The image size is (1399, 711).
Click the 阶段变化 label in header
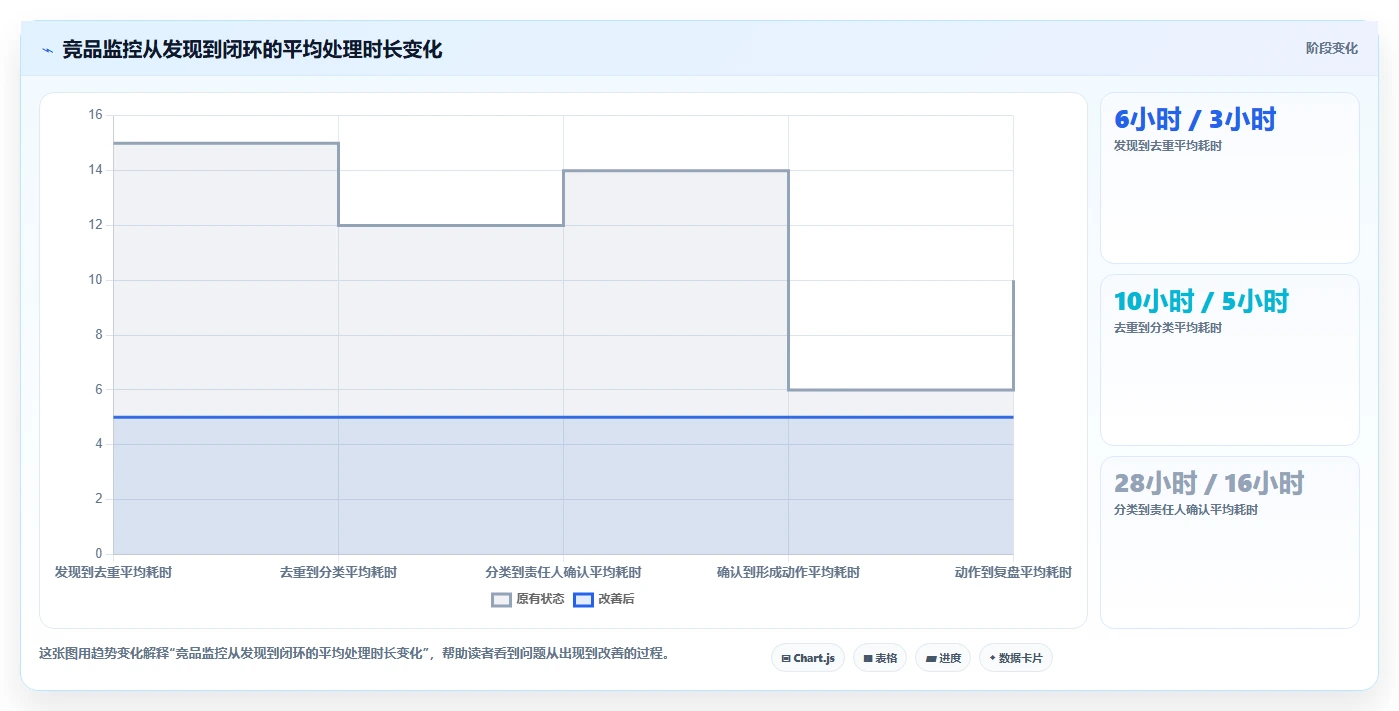click(1332, 48)
